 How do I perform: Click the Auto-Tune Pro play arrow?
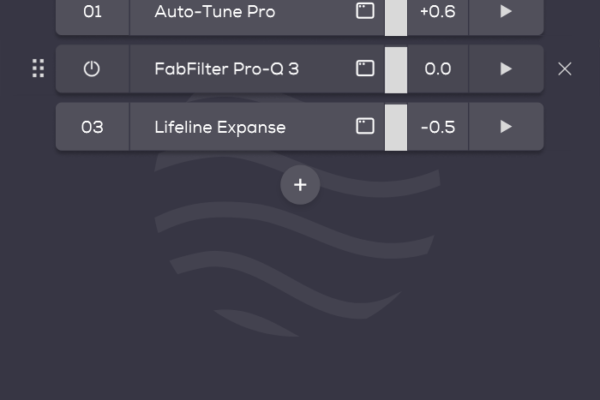point(505,12)
